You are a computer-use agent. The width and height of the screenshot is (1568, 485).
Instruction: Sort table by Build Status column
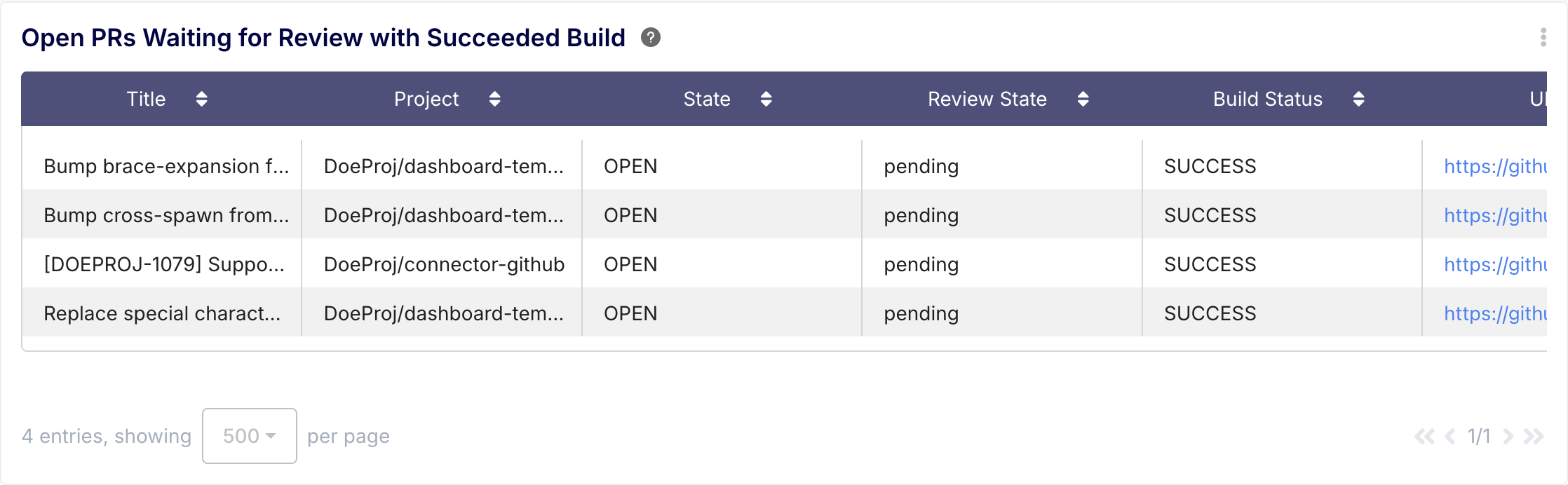(1358, 99)
